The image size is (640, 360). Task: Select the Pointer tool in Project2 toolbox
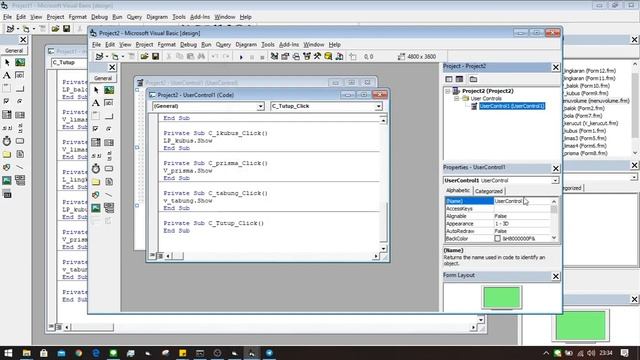[96, 90]
